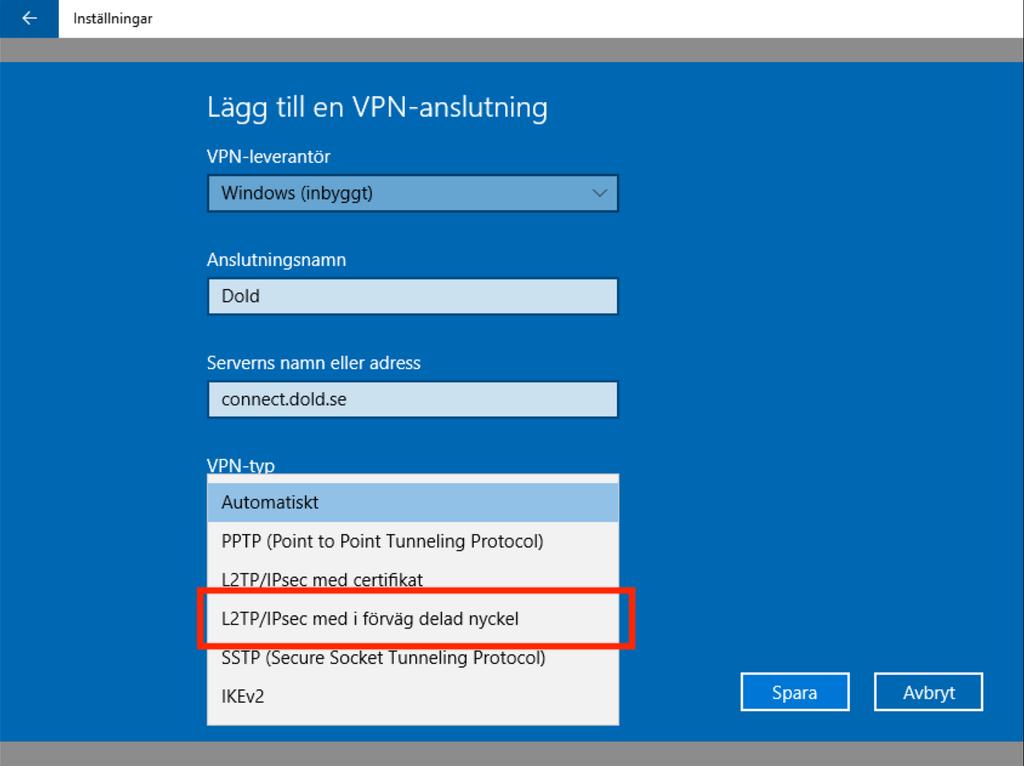Click the Lägg till en VPN-anslutning heading
Screen dimensions: 1024x766
tap(377, 108)
